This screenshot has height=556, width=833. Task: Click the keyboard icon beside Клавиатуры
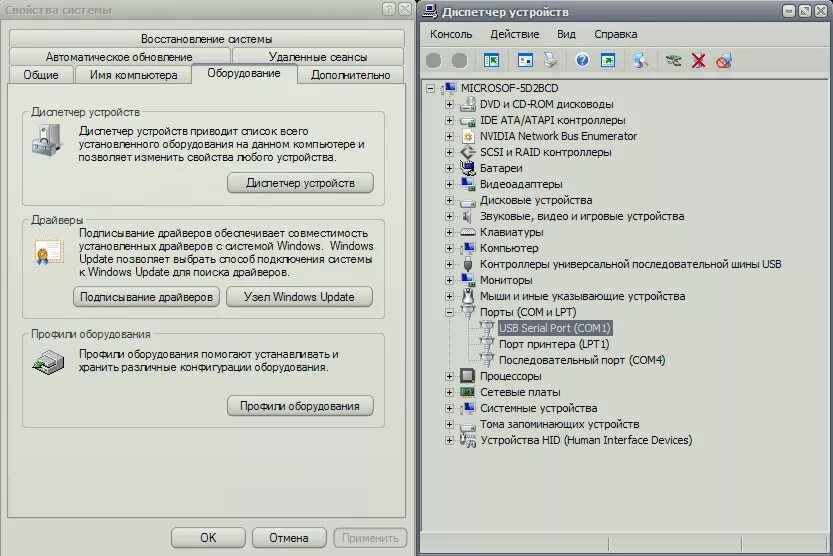point(468,232)
